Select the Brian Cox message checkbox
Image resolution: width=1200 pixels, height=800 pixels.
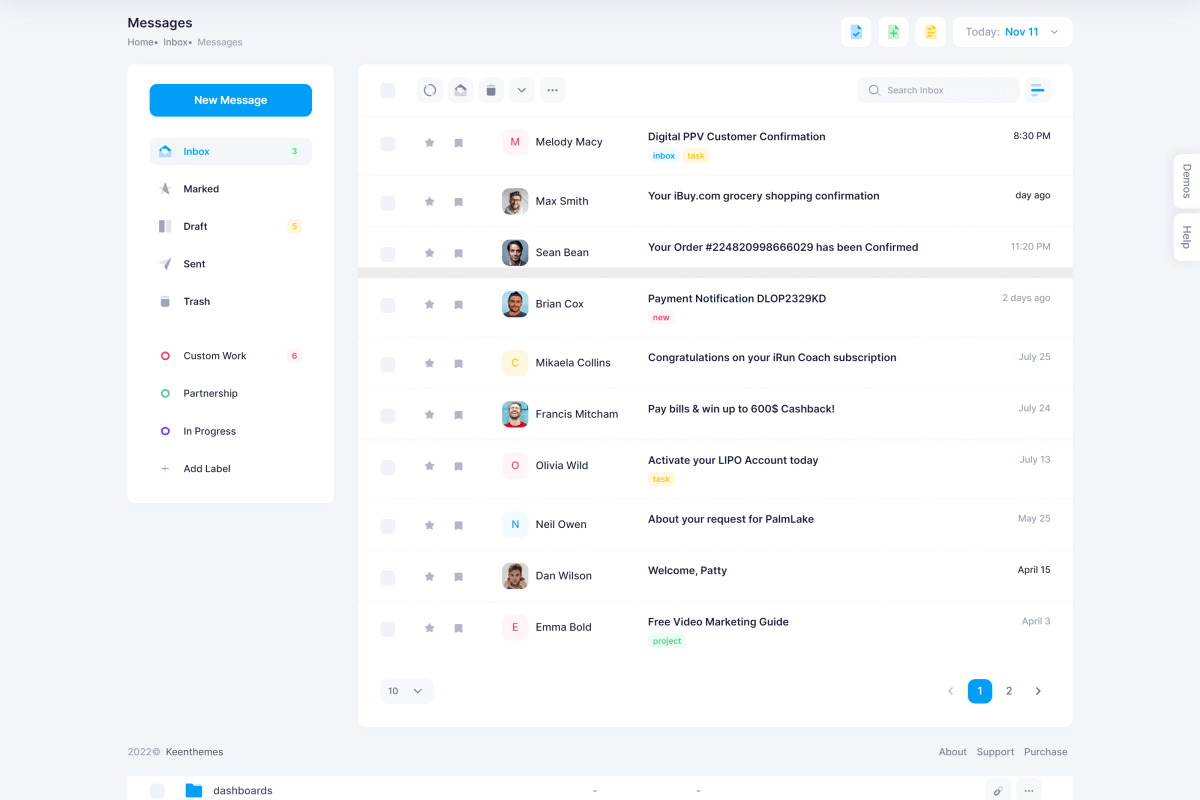[388, 305]
